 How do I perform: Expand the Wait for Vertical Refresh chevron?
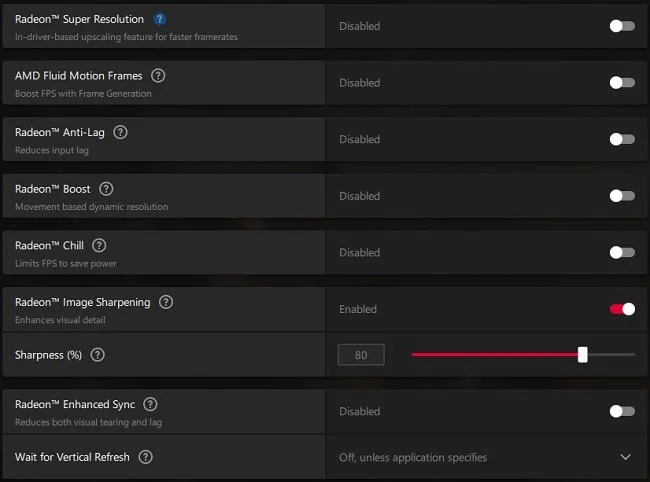coord(626,457)
